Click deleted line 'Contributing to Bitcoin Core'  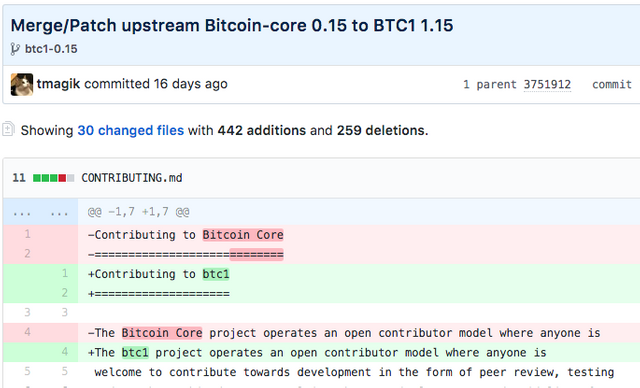186,235
